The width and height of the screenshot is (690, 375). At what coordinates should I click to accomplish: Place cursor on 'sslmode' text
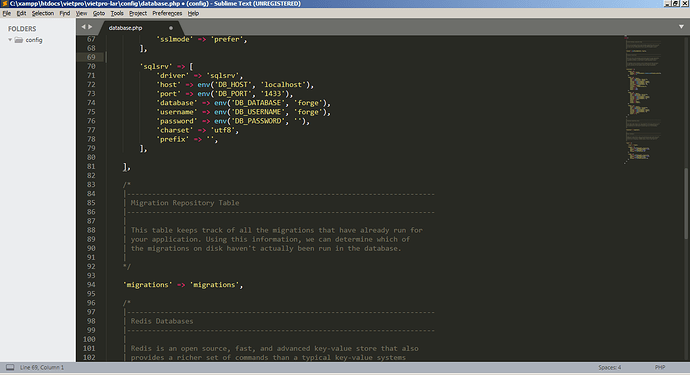click(x=175, y=39)
